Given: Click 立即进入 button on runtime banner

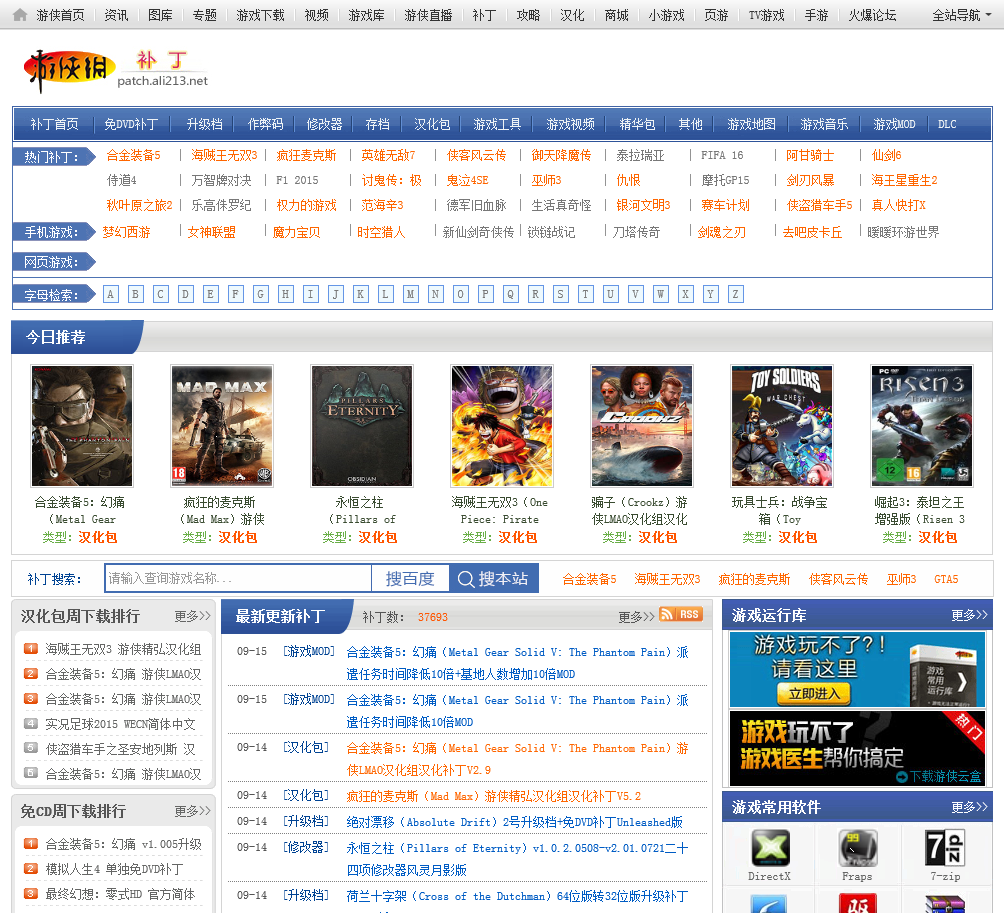Looking at the screenshot, I should 814,693.
